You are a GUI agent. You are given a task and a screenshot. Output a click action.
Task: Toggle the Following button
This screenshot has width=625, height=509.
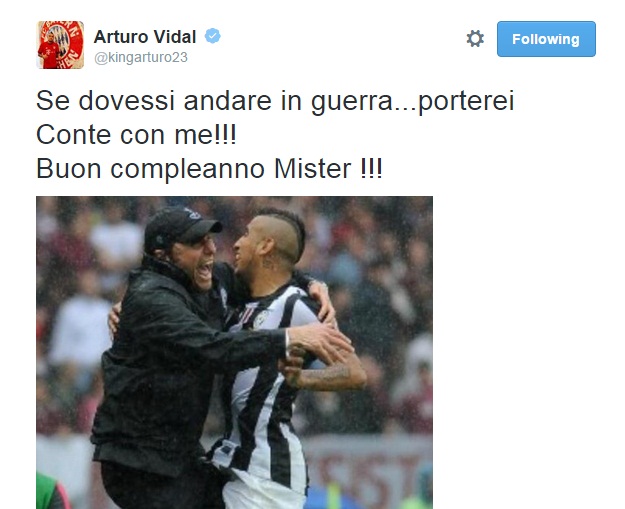(x=546, y=39)
